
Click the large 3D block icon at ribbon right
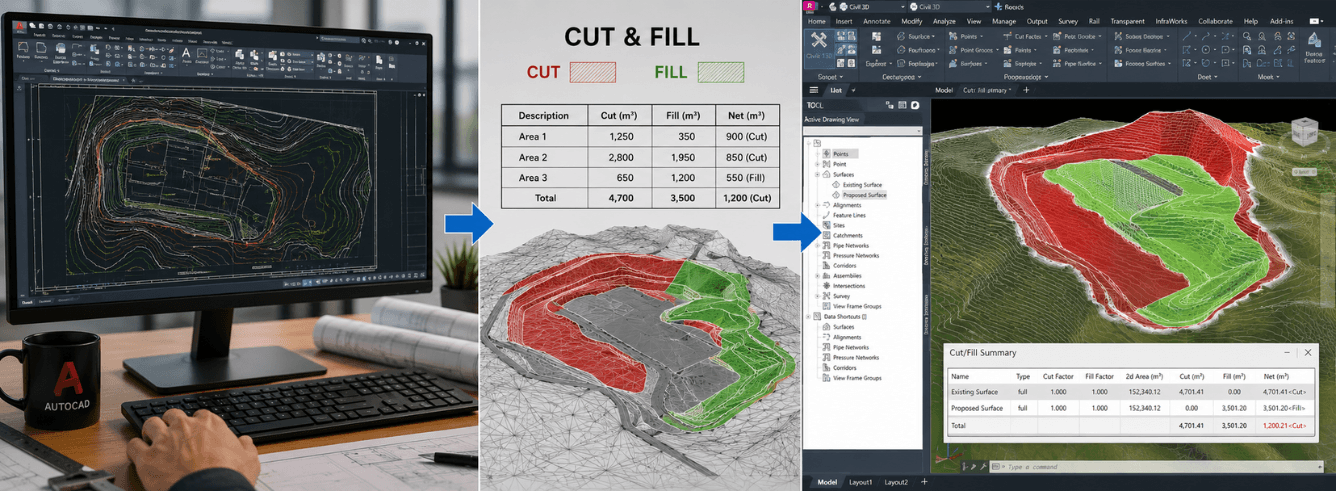coord(1312,40)
